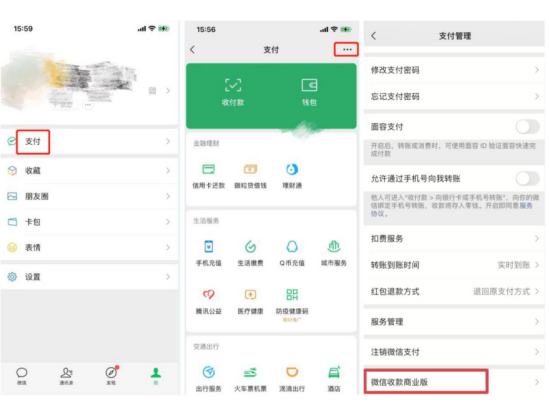Enable 允许通过手机号向我转账 switch

click(527, 179)
